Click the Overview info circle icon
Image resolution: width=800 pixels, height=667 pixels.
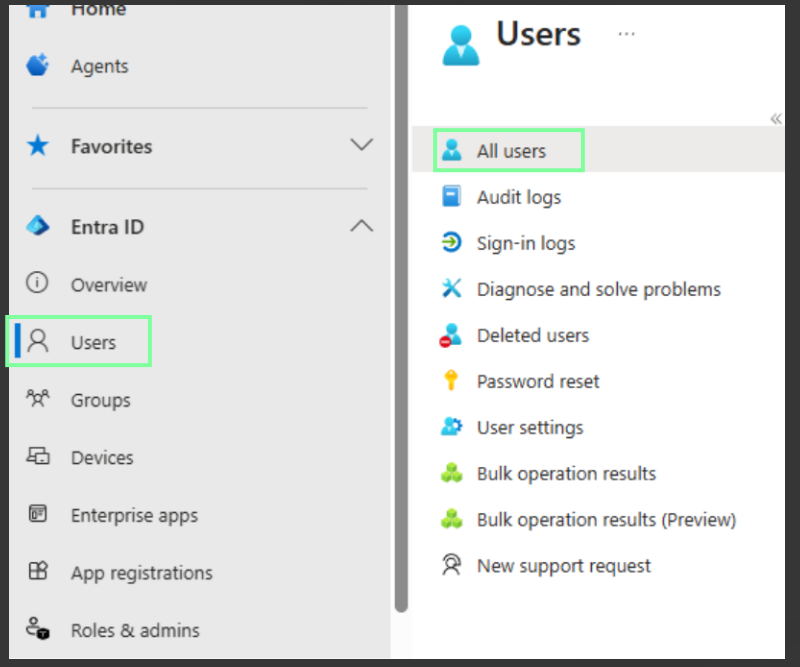(x=37, y=283)
